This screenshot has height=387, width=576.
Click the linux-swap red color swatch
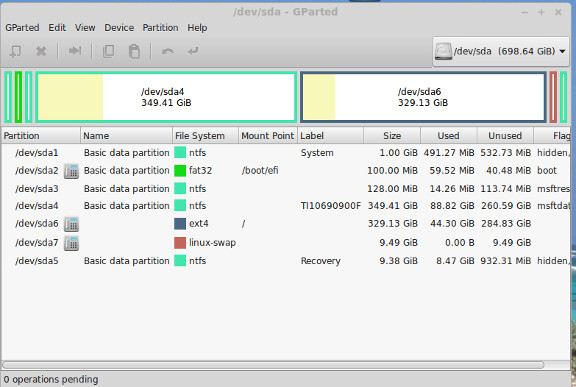click(x=180, y=243)
